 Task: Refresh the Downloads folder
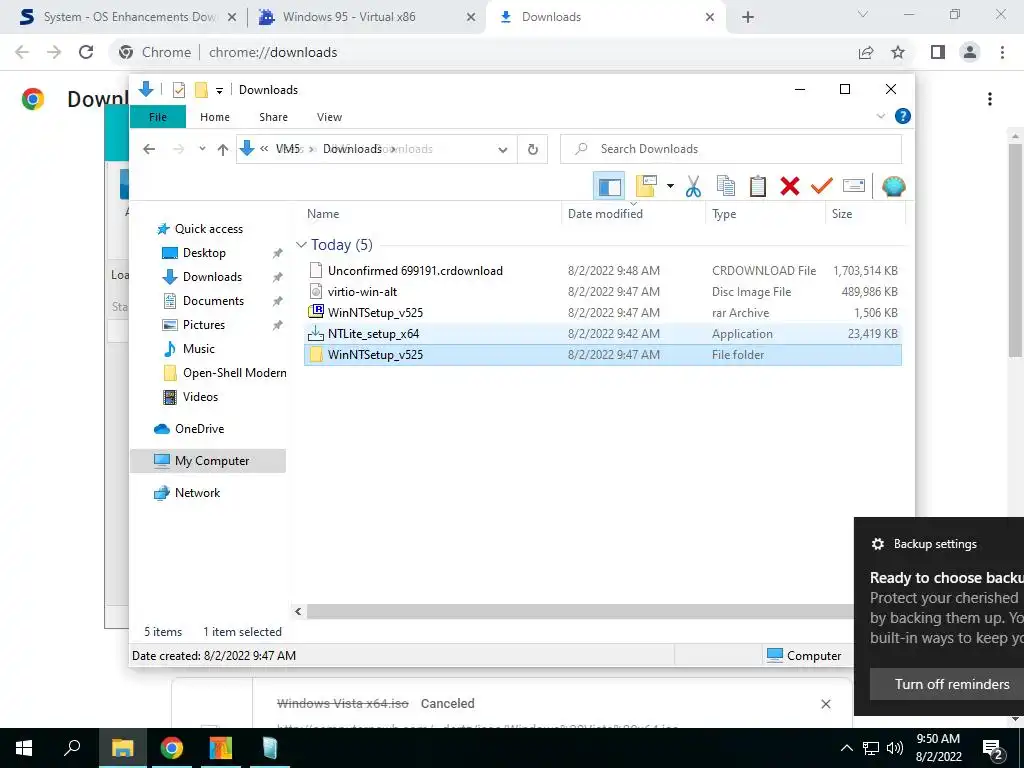pos(533,150)
